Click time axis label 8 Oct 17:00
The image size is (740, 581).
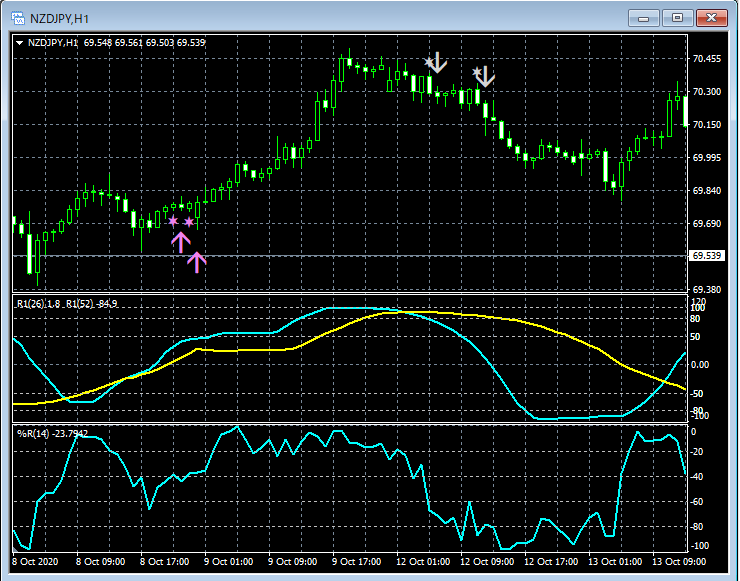pyautogui.click(x=164, y=562)
